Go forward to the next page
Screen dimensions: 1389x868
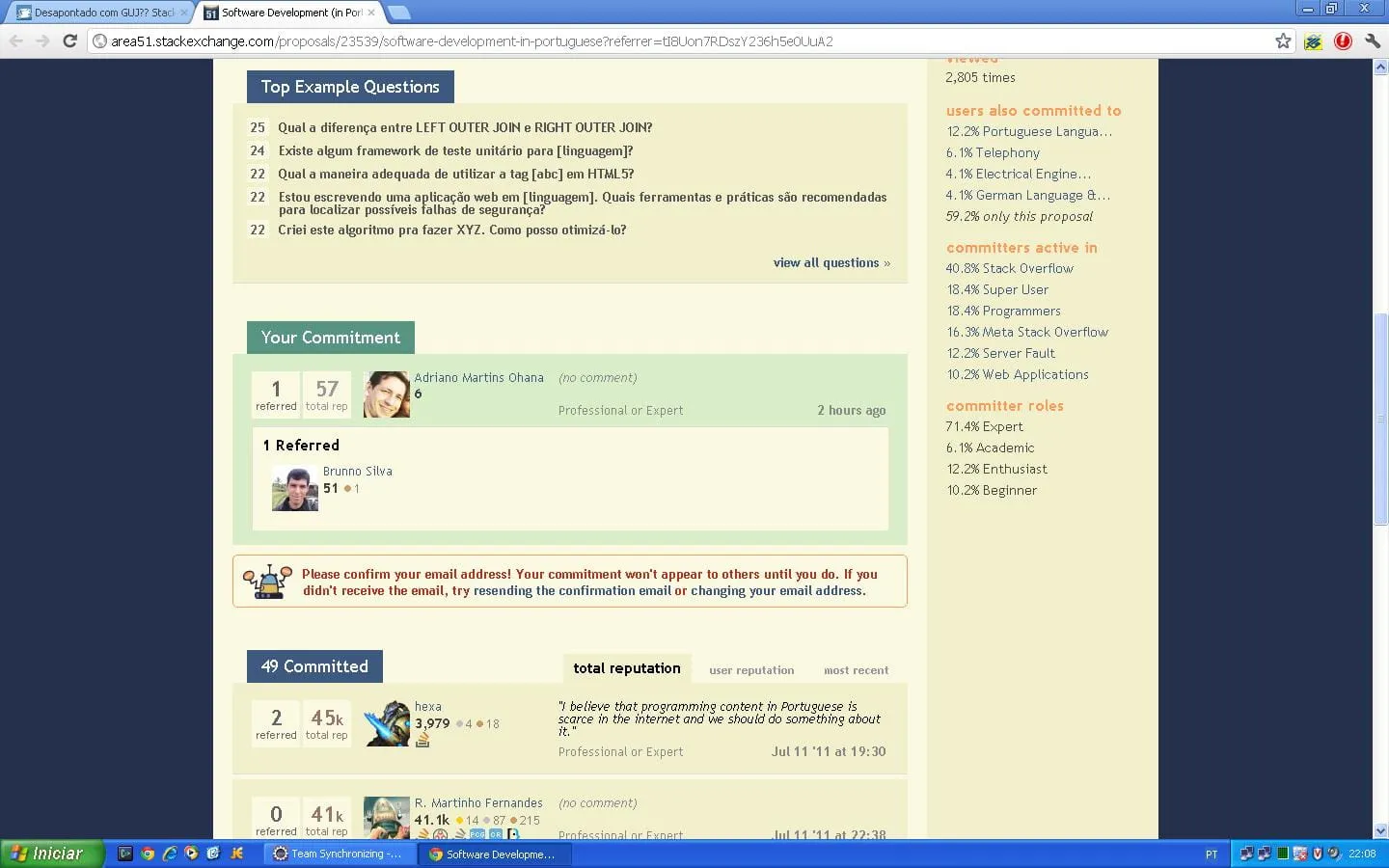pos(42,41)
